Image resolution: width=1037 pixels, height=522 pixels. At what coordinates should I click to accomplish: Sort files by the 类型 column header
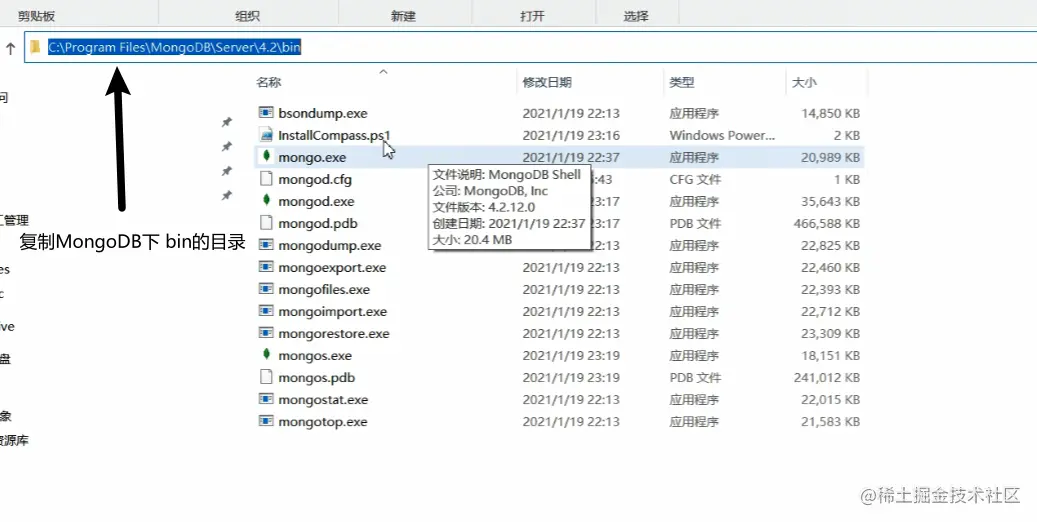click(682, 83)
